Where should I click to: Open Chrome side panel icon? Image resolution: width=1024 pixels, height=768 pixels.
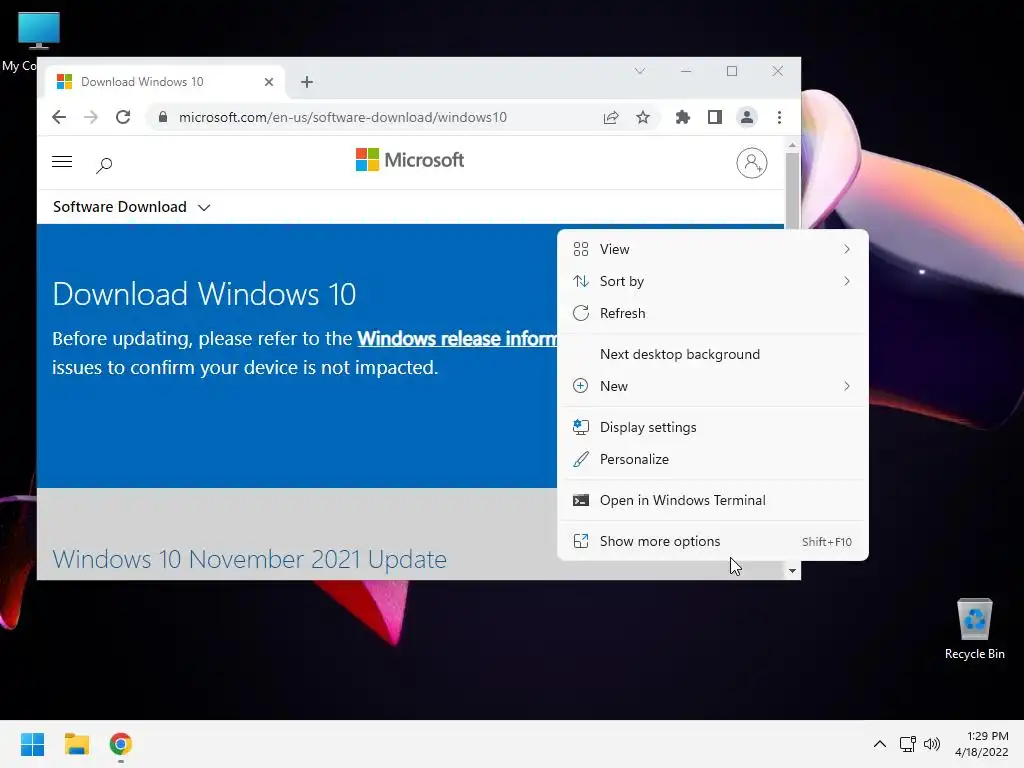tap(714, 117)
